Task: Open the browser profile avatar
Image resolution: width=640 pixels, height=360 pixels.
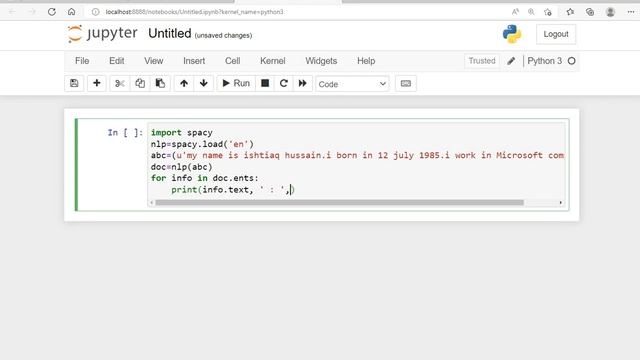Action: (610, 12)
